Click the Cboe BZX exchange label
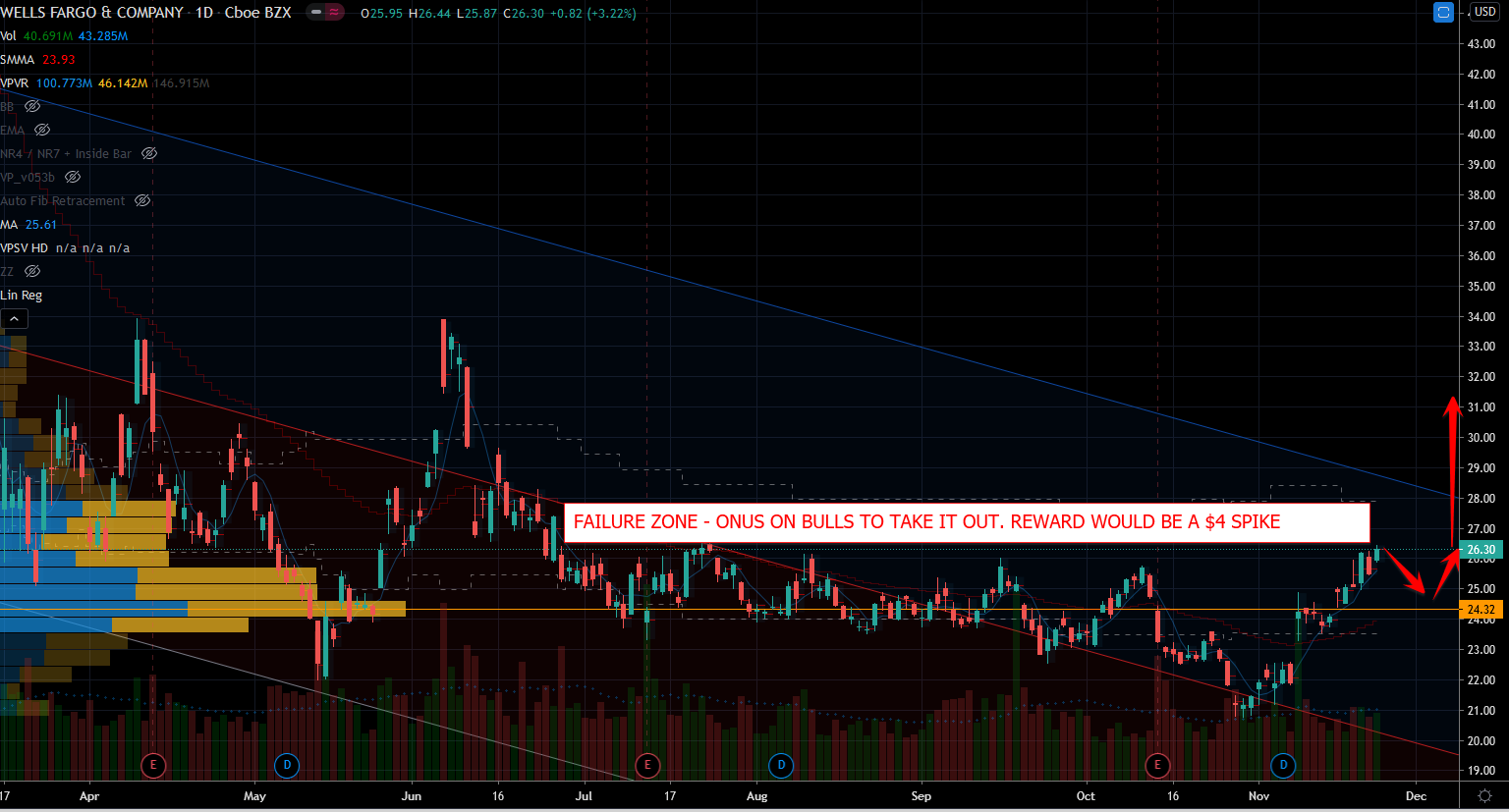This screenshot has width=1509, height=812. tap(258, 13)
